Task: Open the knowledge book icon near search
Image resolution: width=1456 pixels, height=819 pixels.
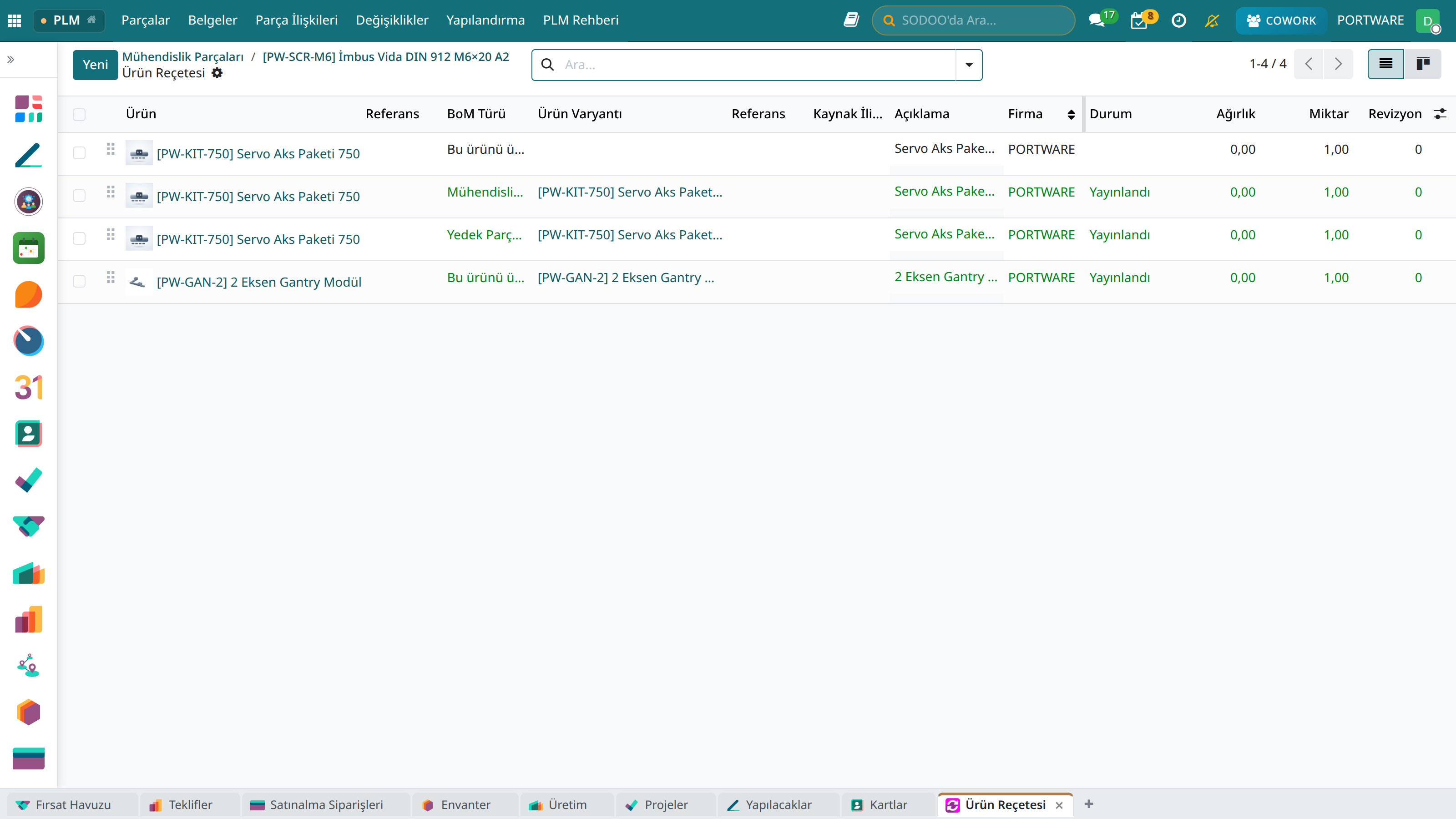Action: (x=851, y=20)
